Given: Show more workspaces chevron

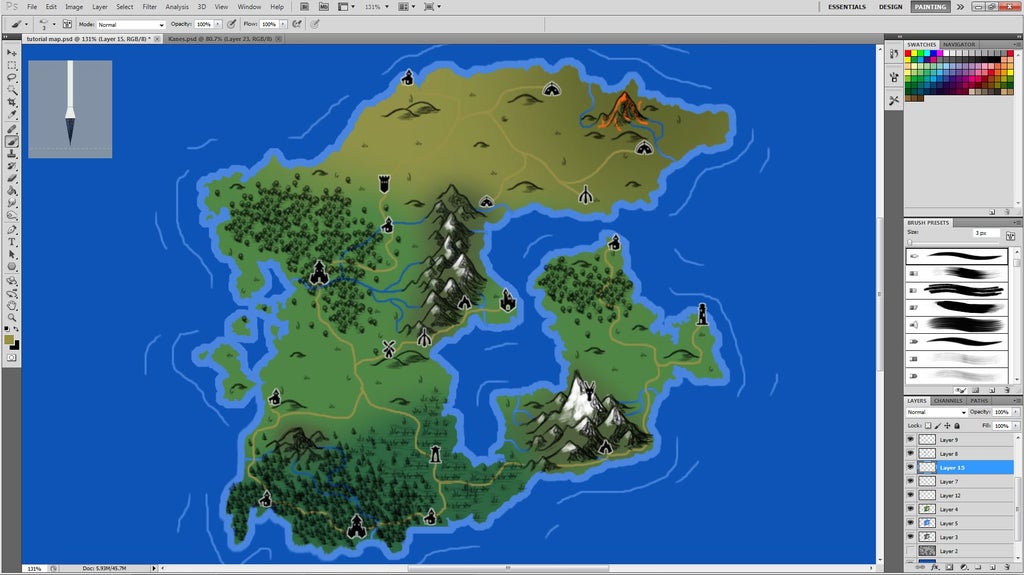Looking at the screenshot, I should click(x=960, y=7).
